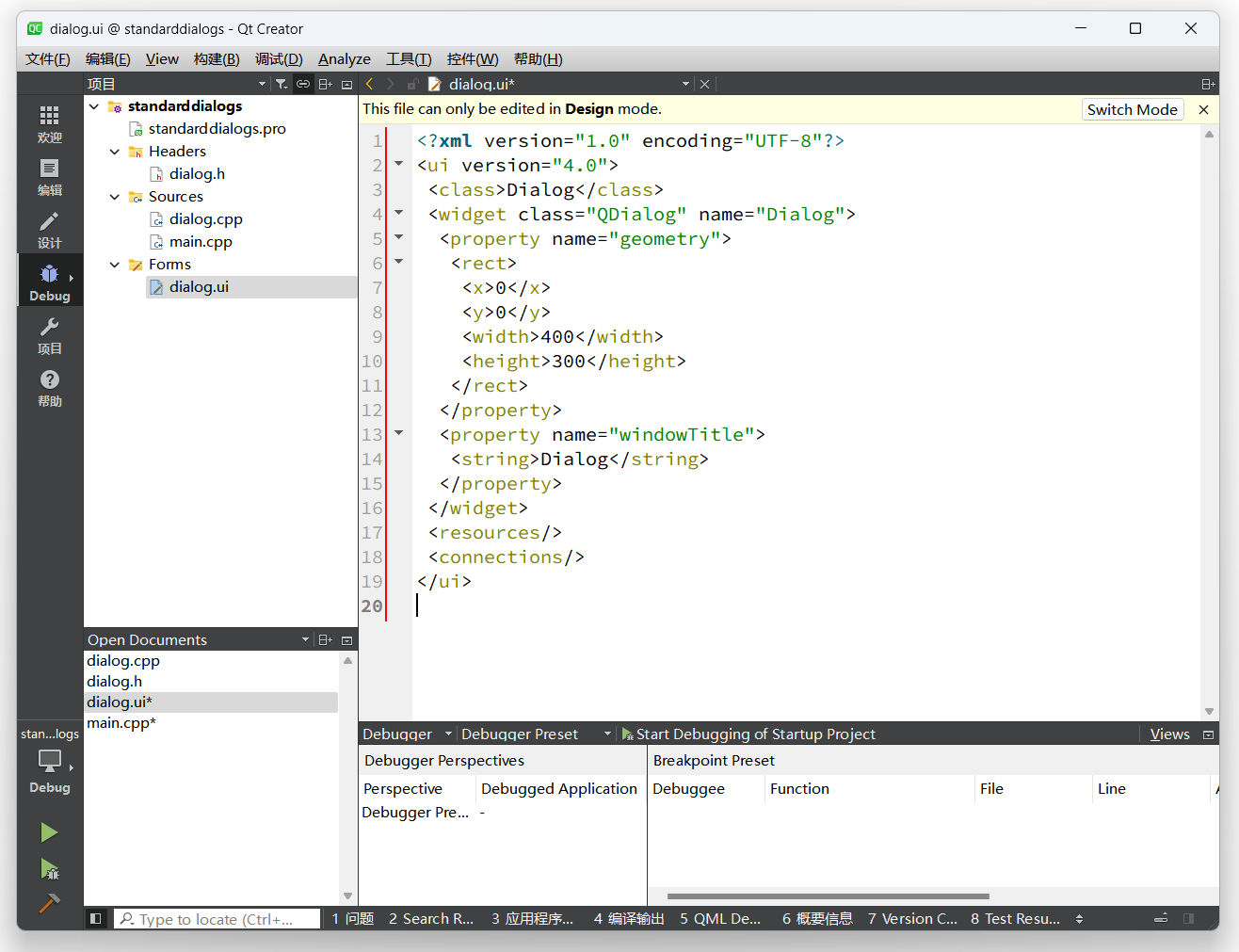Fold the widget element on line 4
This screenshot has height=952, width=1239.
pos(398,214)
